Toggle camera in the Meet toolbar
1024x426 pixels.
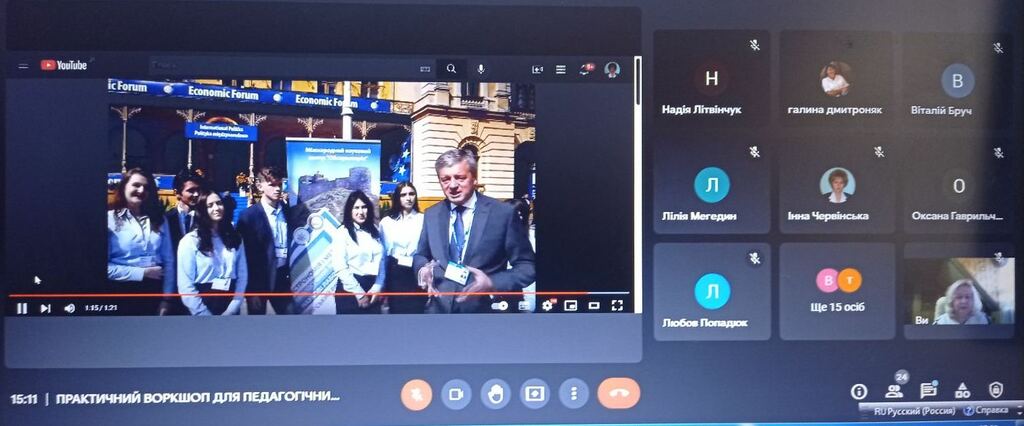tap(455, 394)
